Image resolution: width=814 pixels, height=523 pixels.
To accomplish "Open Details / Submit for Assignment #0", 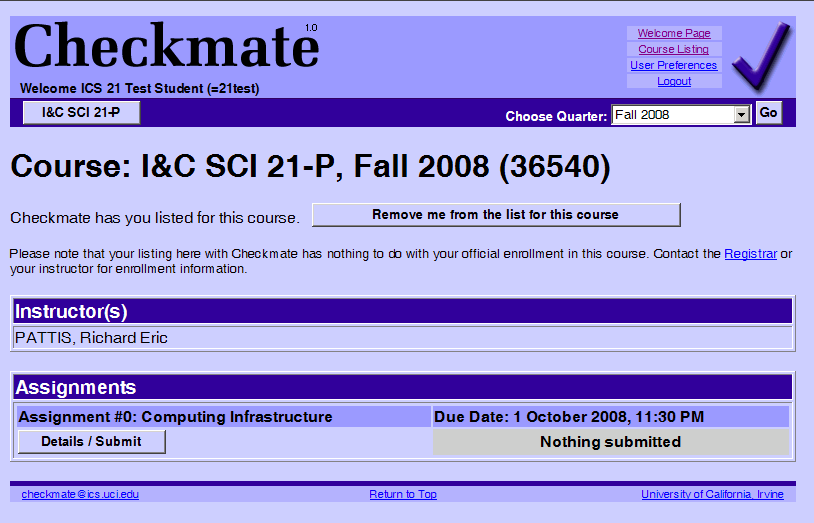I will point(91,441).
